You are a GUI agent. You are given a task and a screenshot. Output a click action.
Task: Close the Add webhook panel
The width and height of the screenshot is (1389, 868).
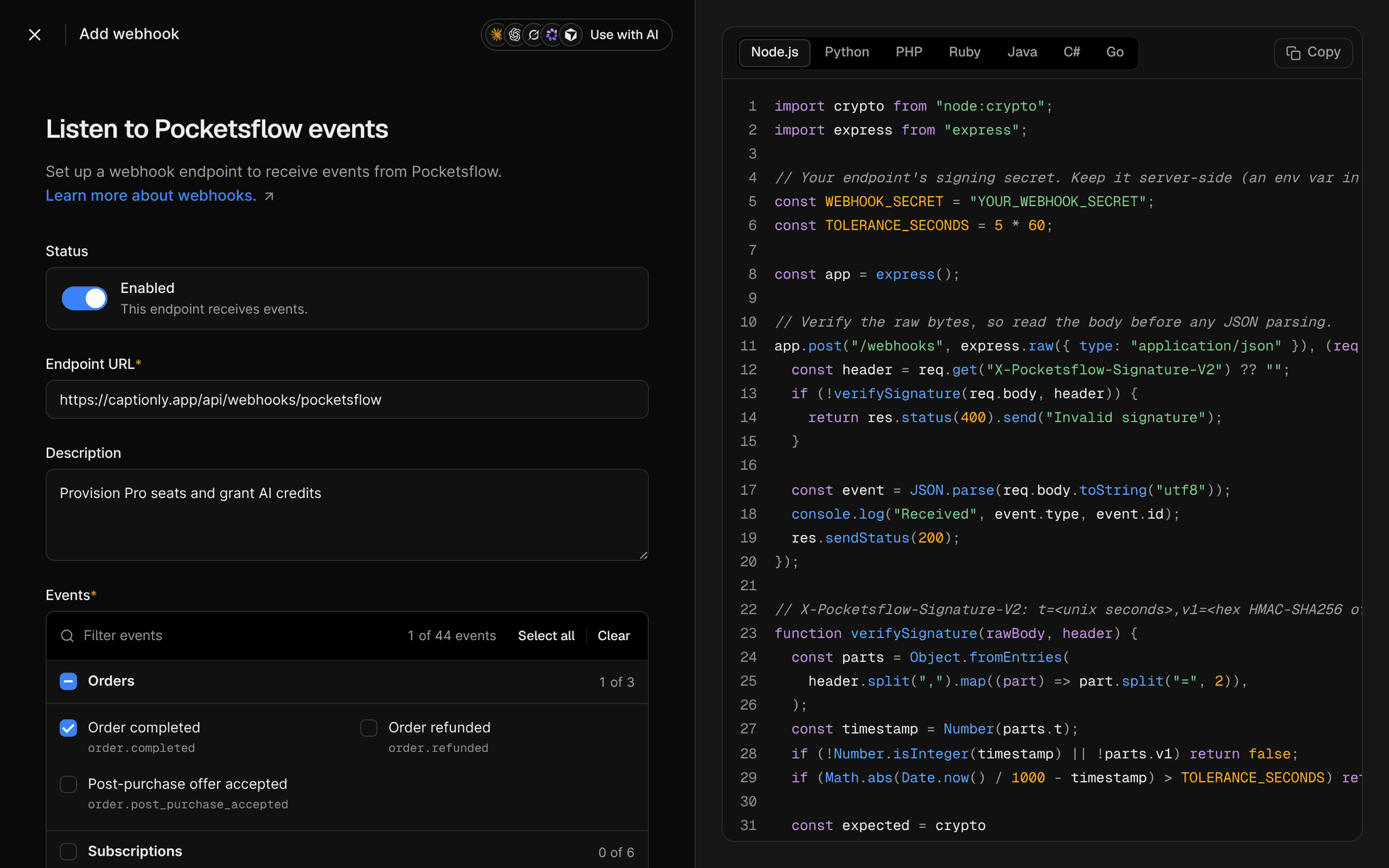click(35, 35)
